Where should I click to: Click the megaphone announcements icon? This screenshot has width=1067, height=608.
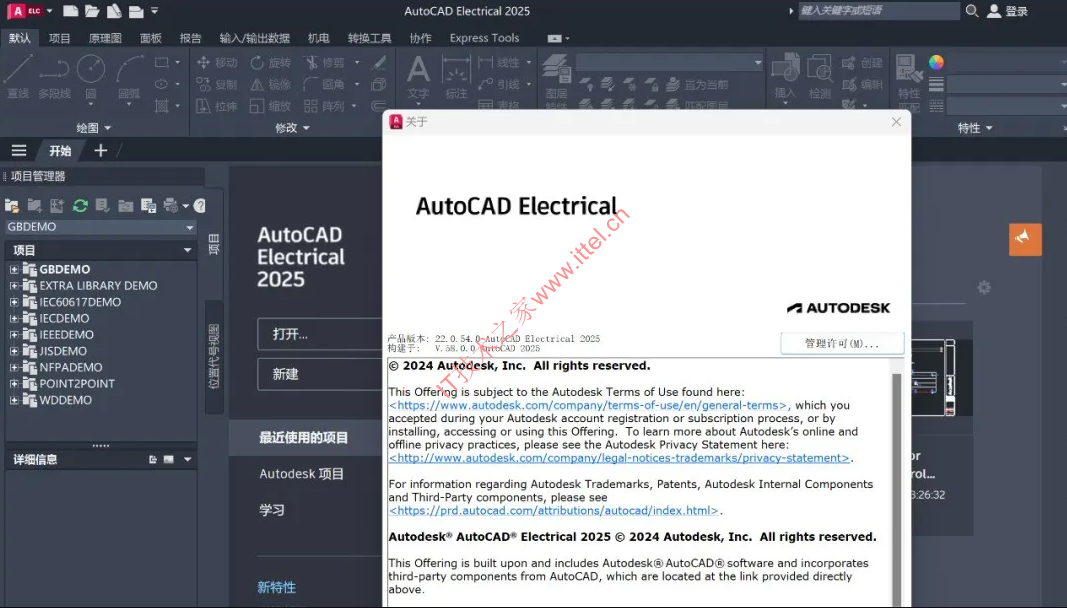click(x=1025, y=240)
